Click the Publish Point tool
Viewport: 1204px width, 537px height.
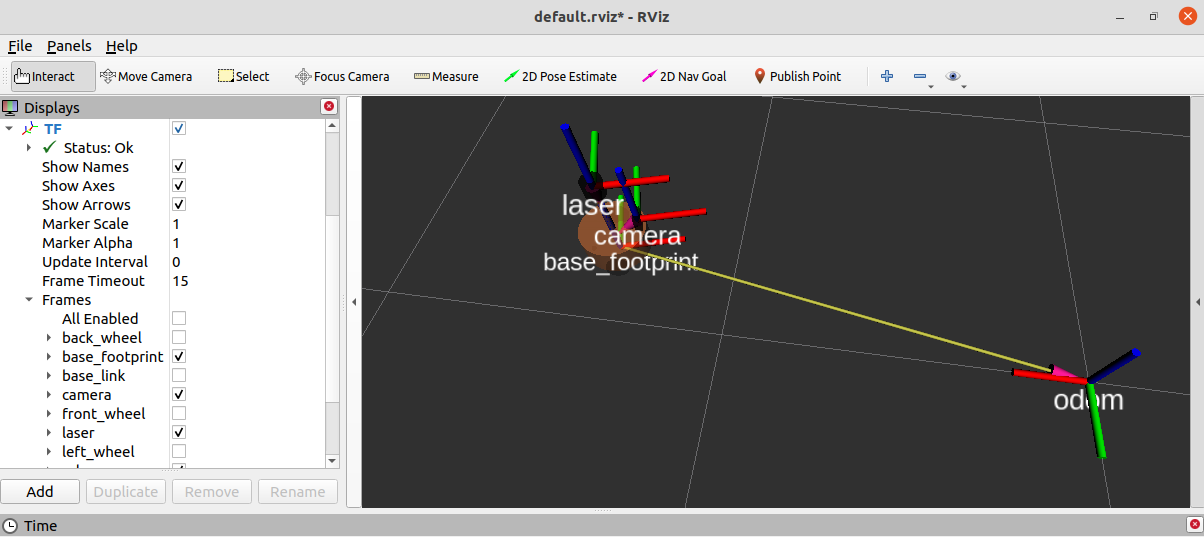[x=797, y=76]
